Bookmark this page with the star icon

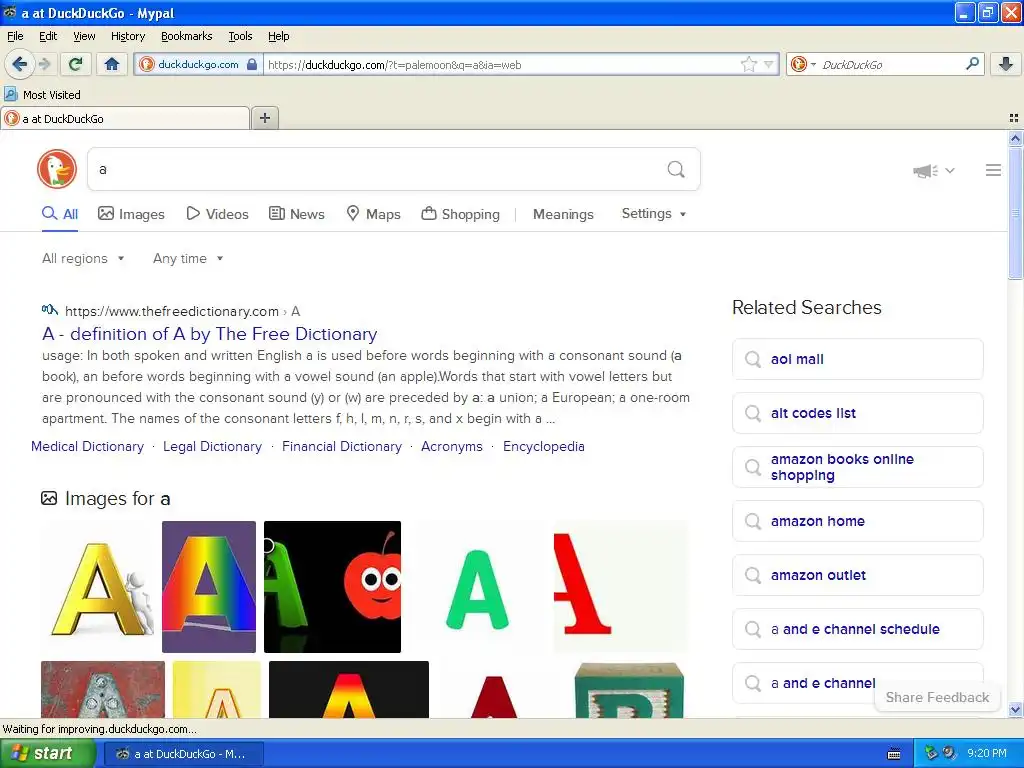[x=748, y=64]
